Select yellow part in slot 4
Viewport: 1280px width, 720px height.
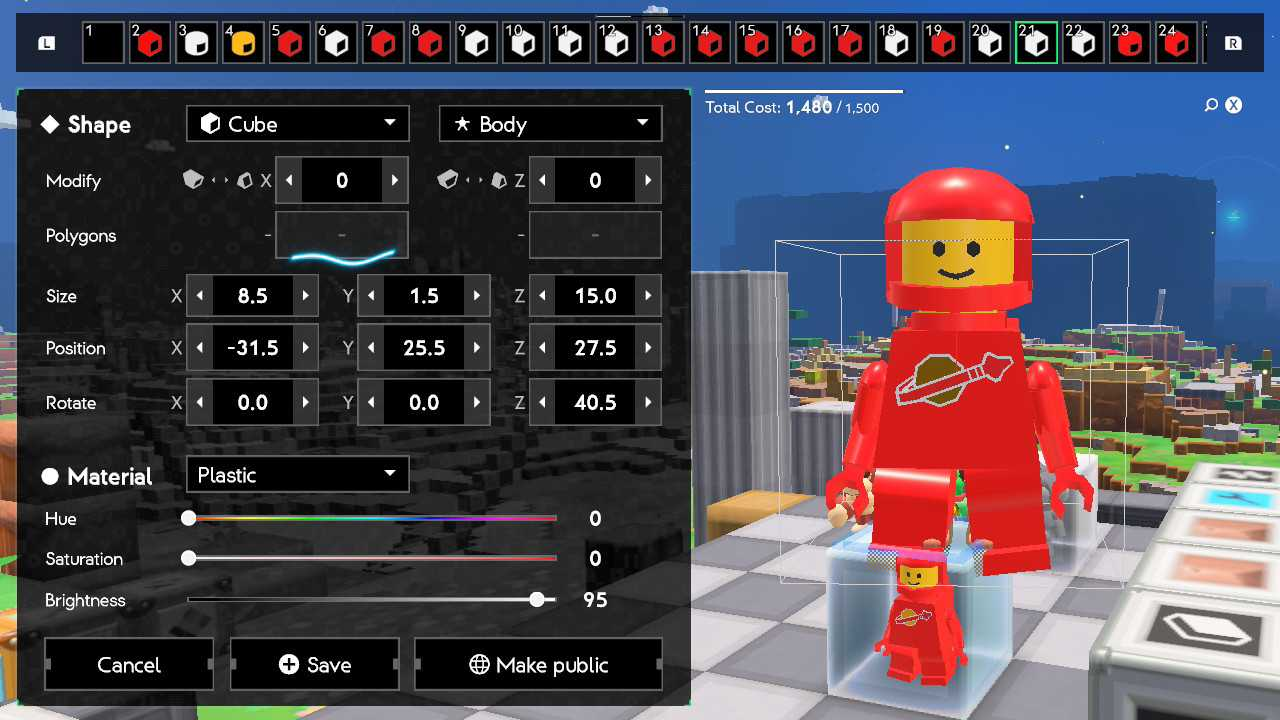tap(243, 43)
